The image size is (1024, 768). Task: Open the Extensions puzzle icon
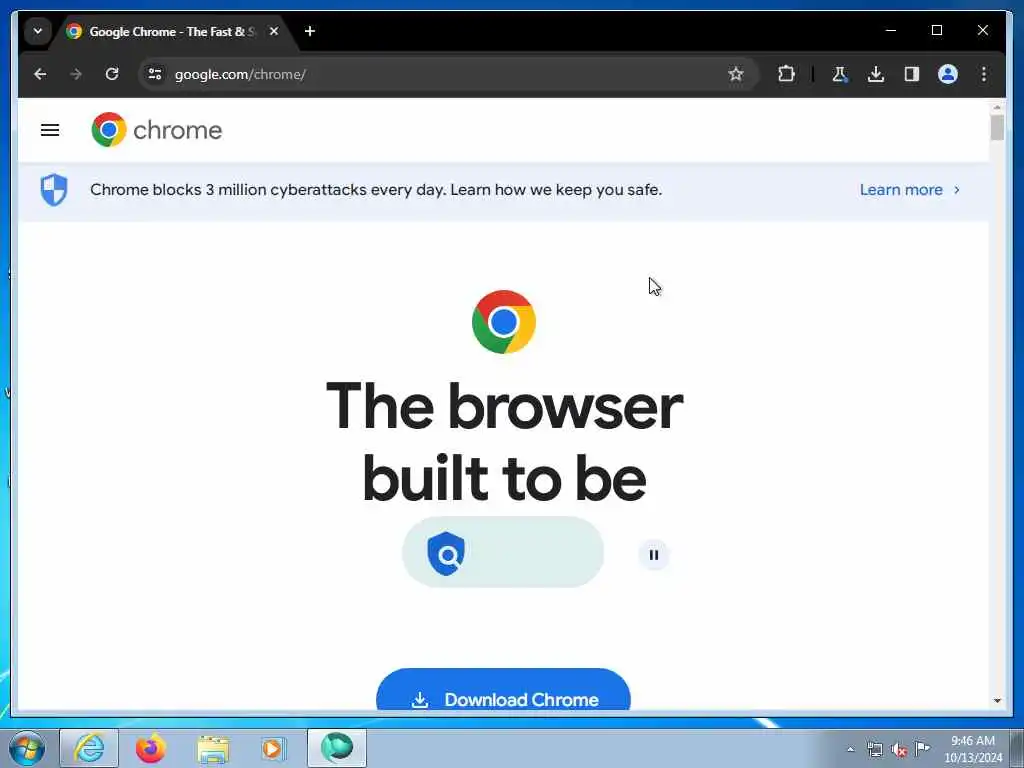coord(786,74)
